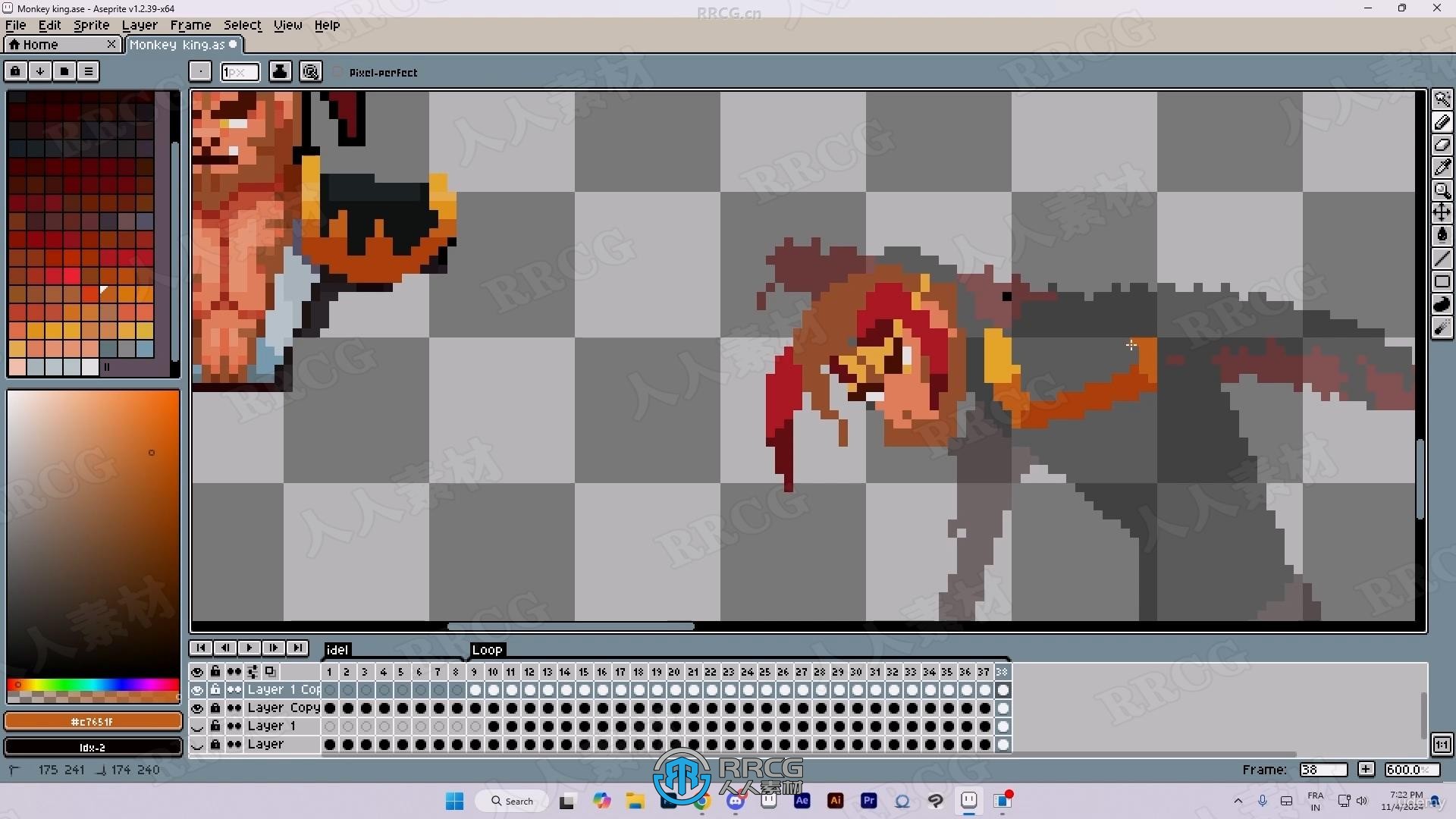This screenshot has width=1456, height=819.
Task: Open the dynamics settings icon
Action: pyautogui.click(x=310, y=71)
